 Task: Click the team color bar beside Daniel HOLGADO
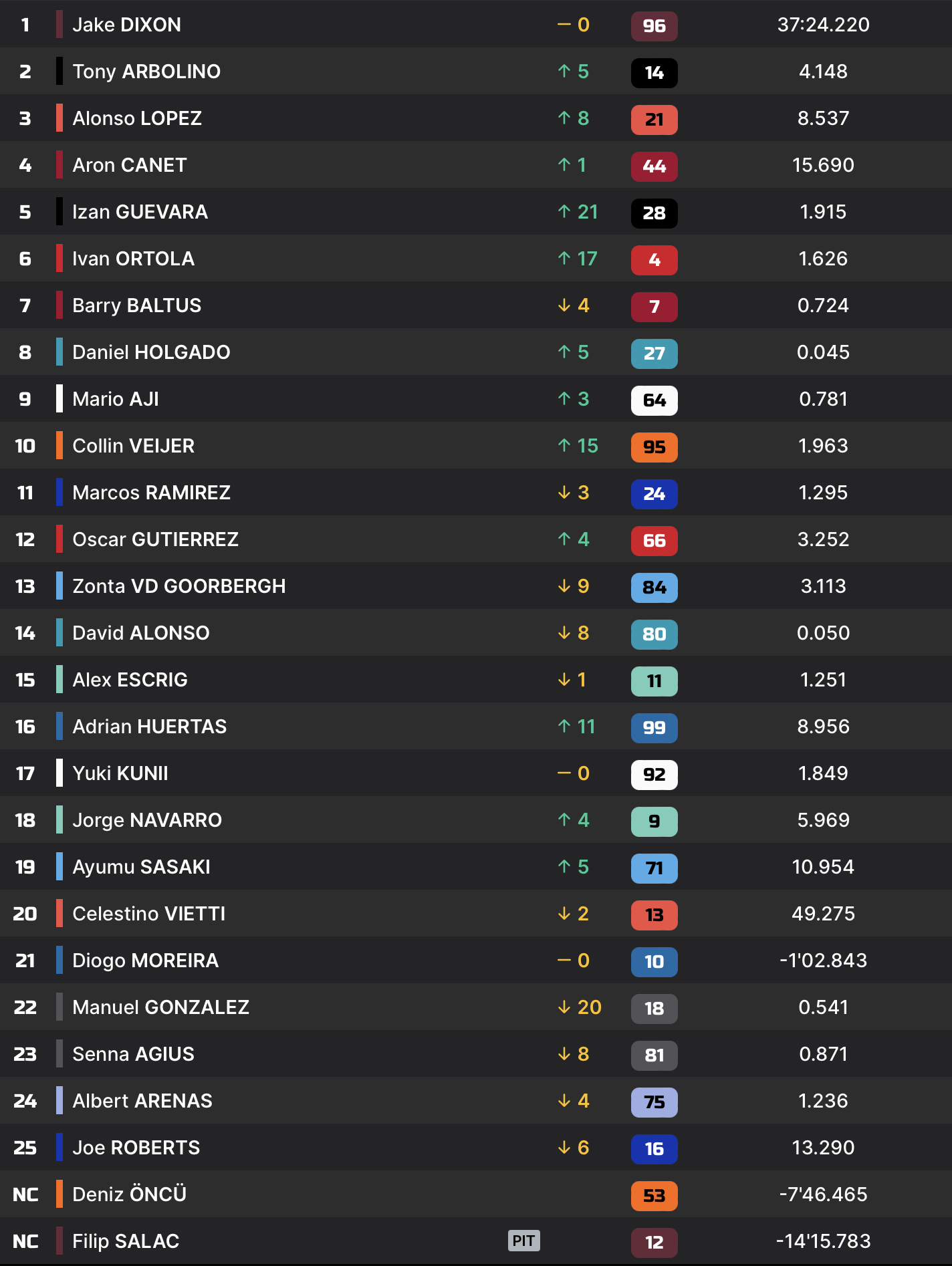[x=59, y=352]
